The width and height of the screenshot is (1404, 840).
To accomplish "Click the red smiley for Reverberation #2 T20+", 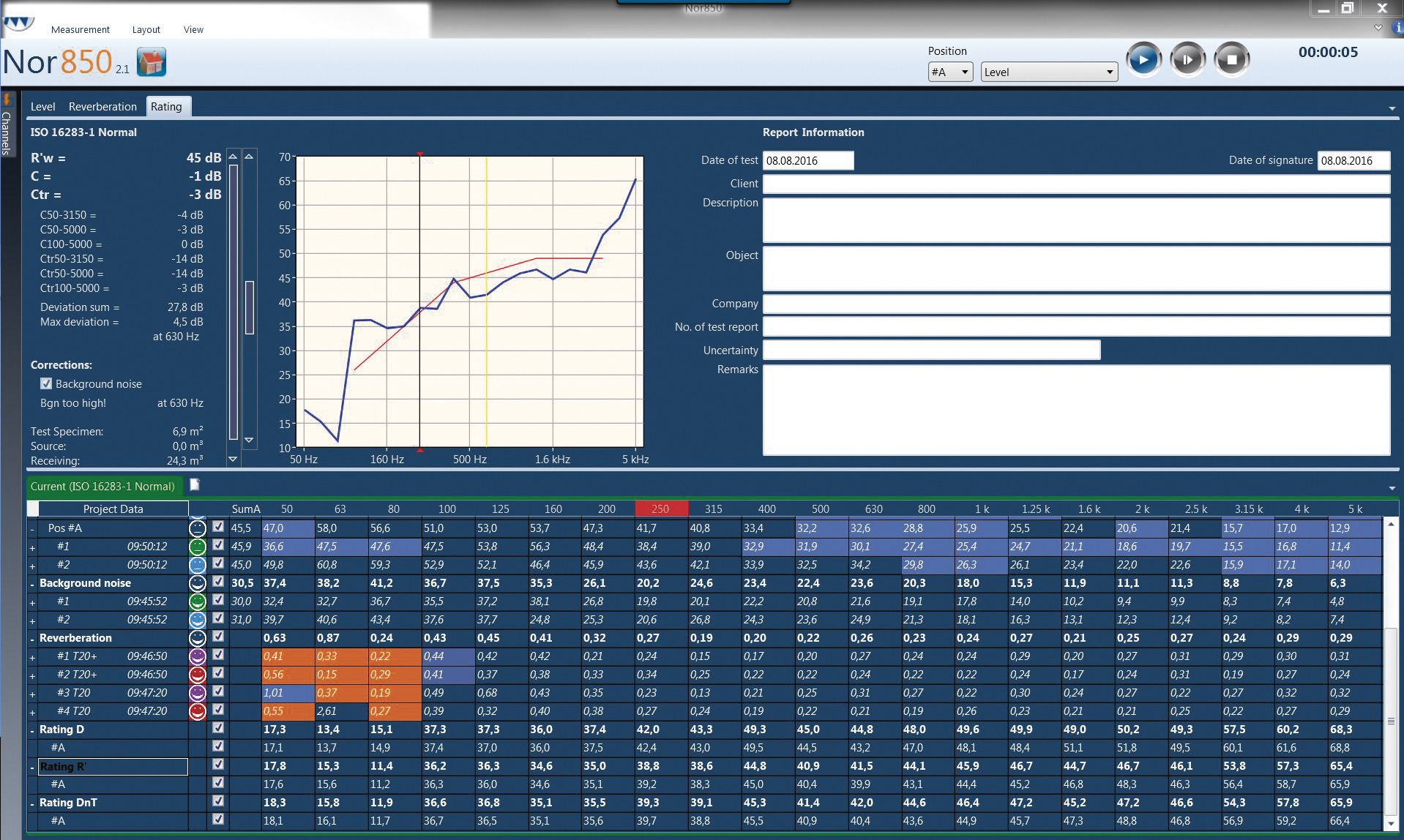I will coord(197,675).
